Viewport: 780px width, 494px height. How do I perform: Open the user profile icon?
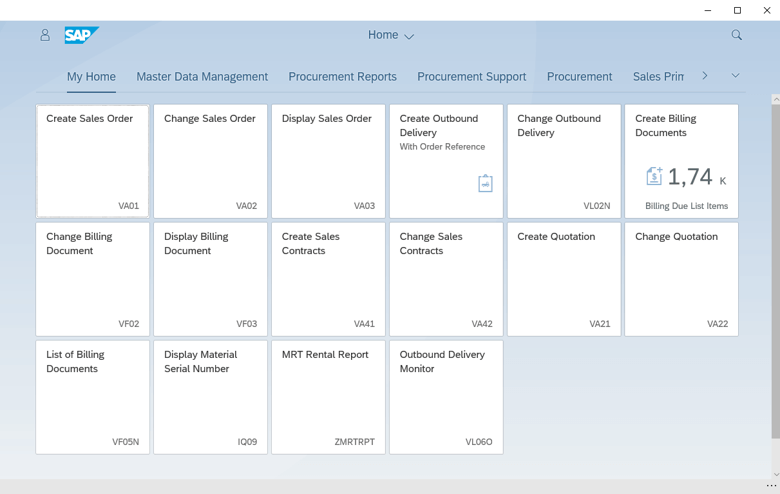[45, 35]
